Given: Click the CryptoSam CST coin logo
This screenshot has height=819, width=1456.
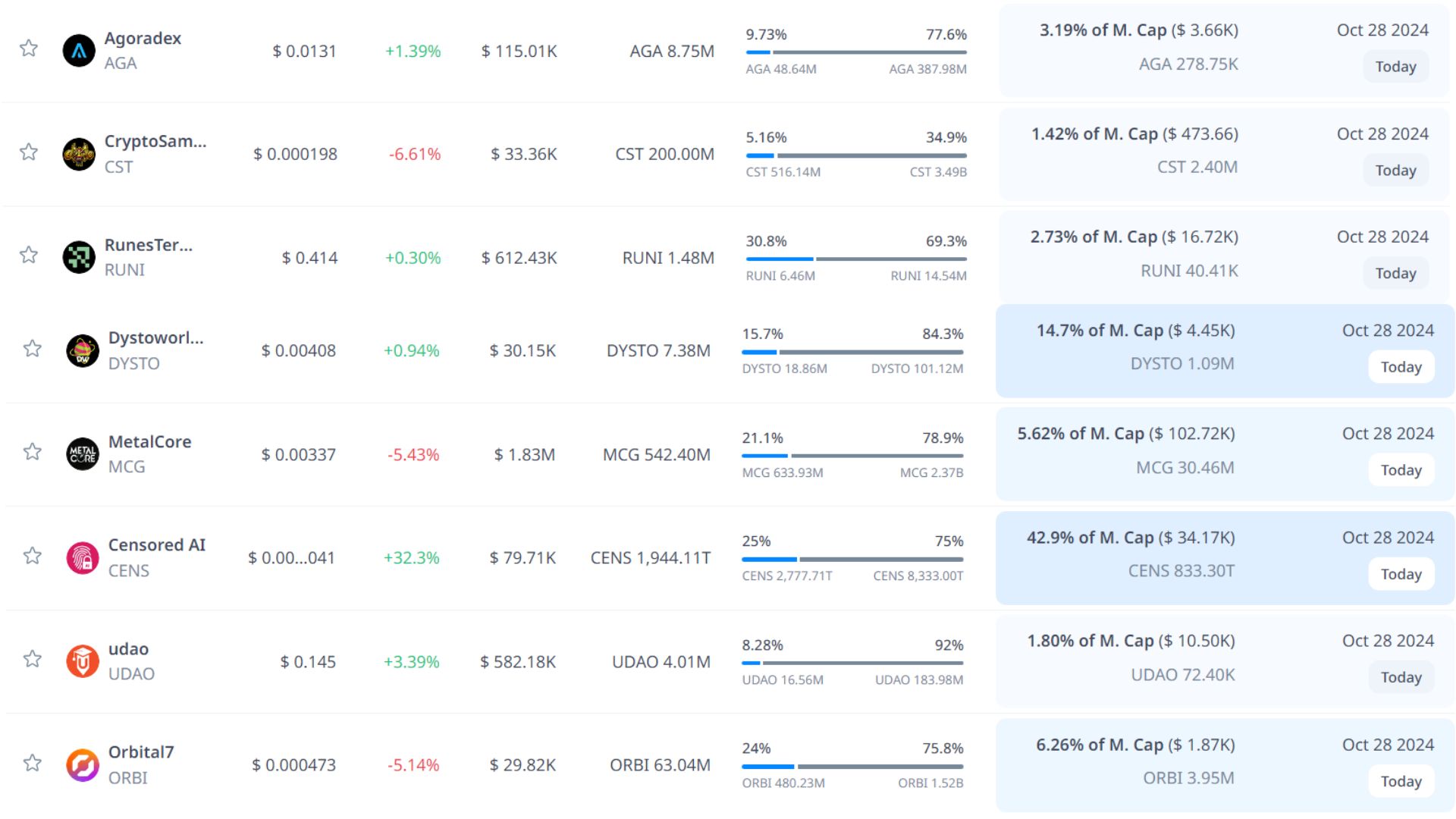Looking at the screenshot, I should [x=79, y=154].
